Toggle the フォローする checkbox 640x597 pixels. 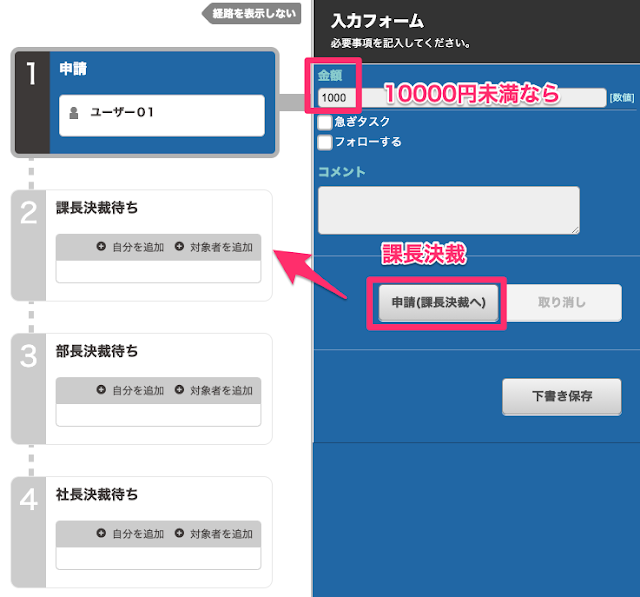click(x=325, y=142)
